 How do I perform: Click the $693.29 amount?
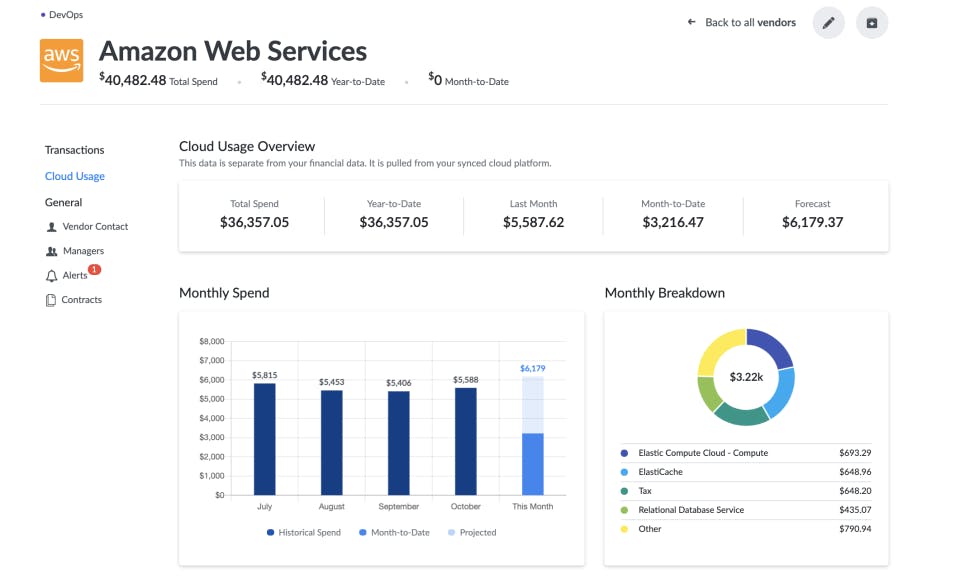855,453
